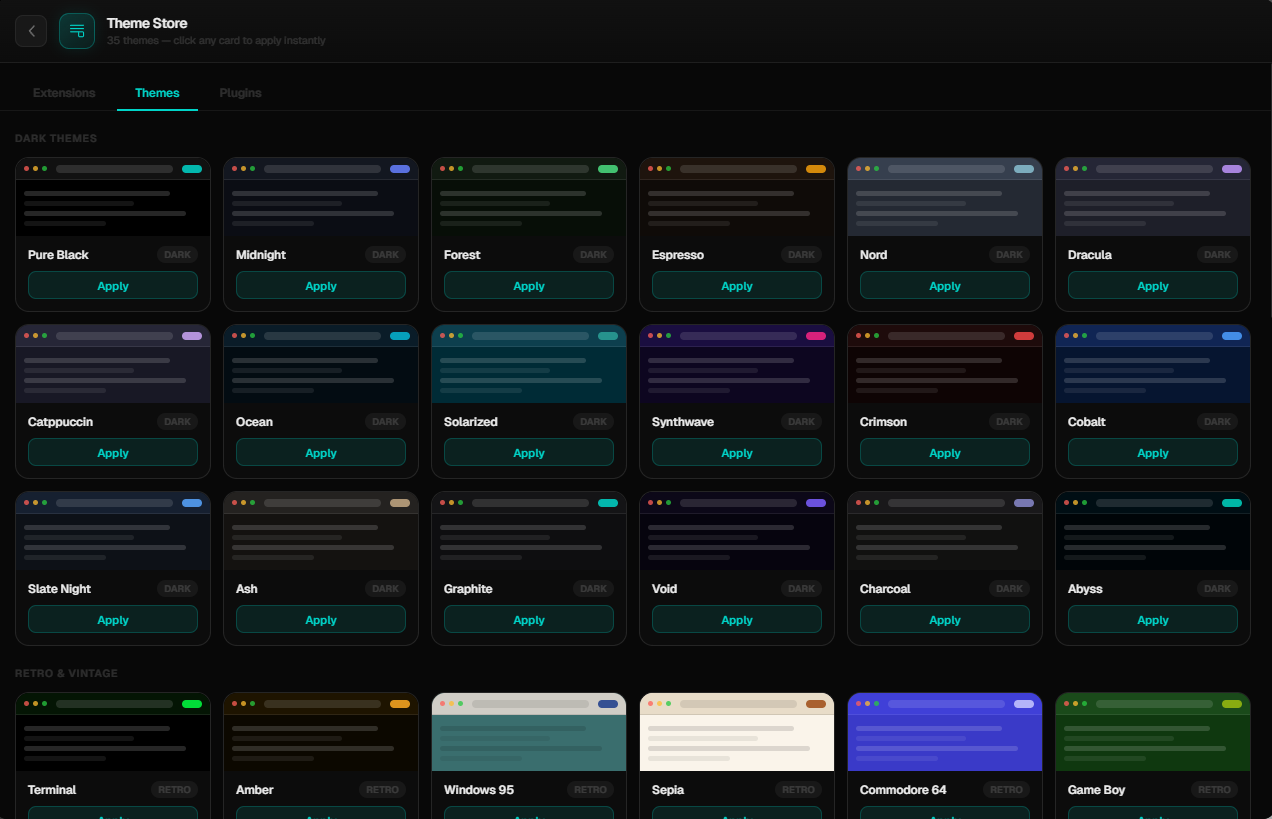
Task: Switch to the Extensions tab
Action: 63,93
